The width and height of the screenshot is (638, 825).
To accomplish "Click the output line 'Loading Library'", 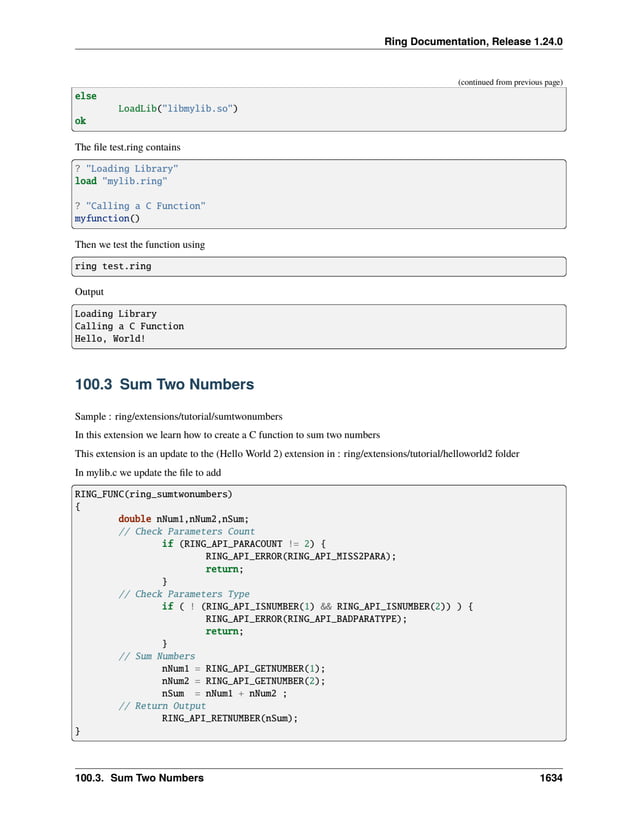I will click(x=116, y=314).
